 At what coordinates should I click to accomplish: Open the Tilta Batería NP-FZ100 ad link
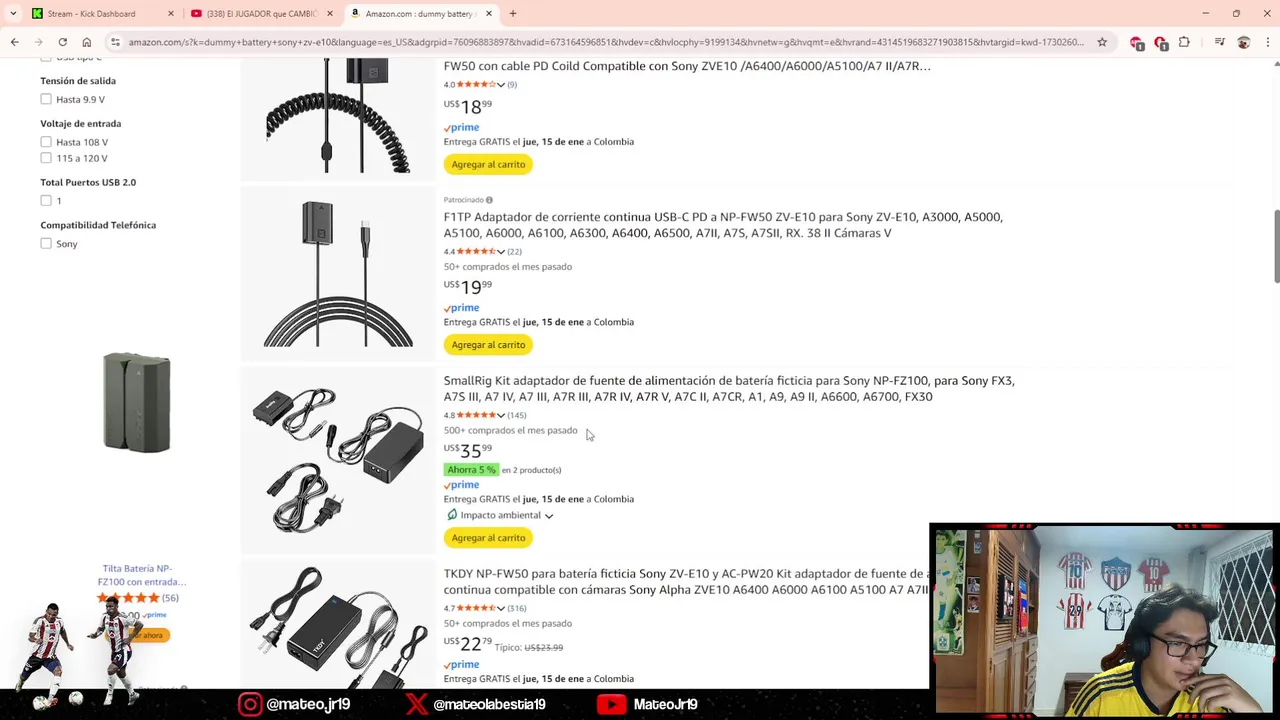(x=141, y=575)
